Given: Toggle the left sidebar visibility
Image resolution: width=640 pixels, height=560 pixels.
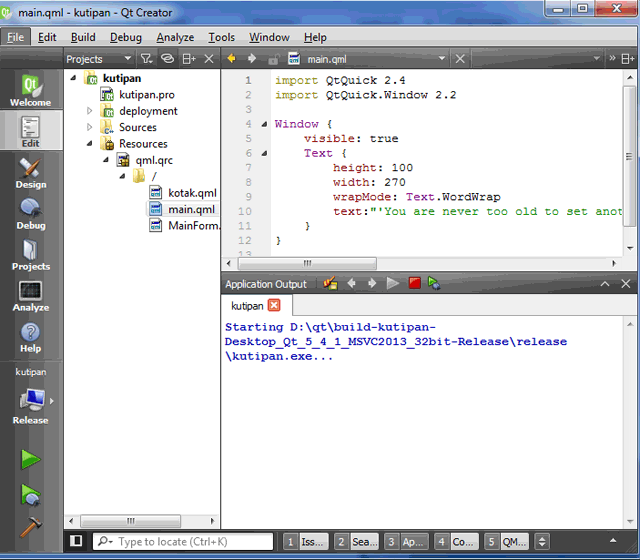Looking at the screenshot, I should coord(76,541).
